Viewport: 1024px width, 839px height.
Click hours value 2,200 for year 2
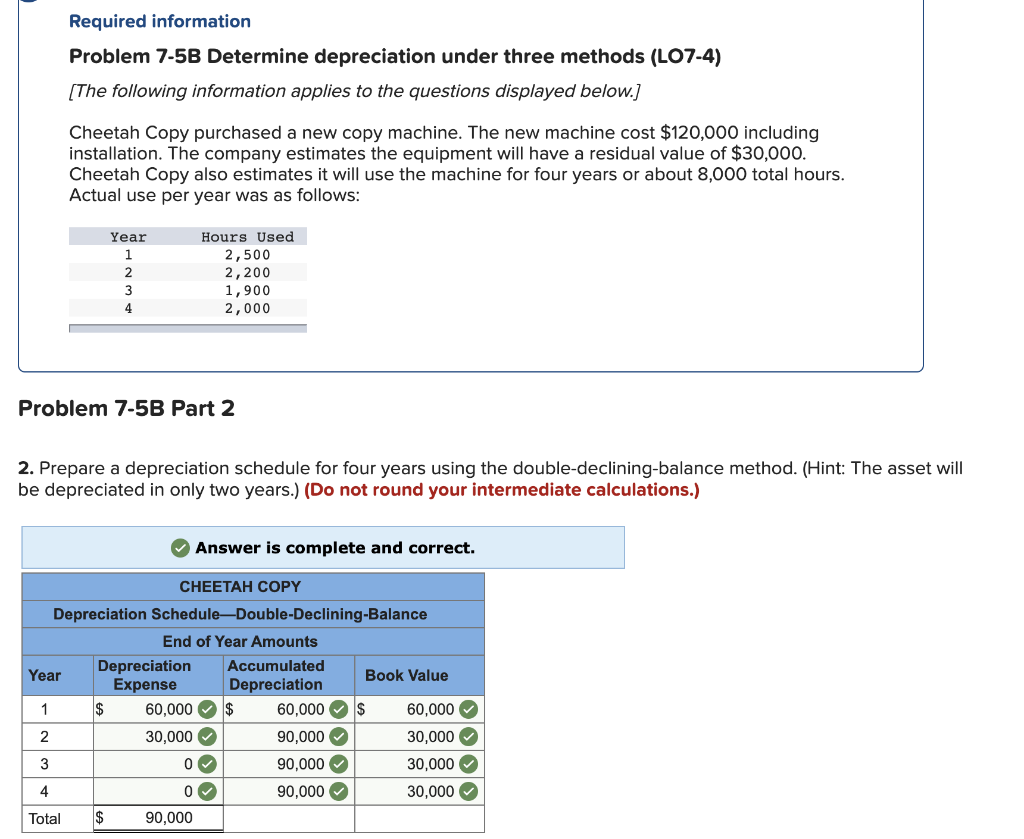248,272
